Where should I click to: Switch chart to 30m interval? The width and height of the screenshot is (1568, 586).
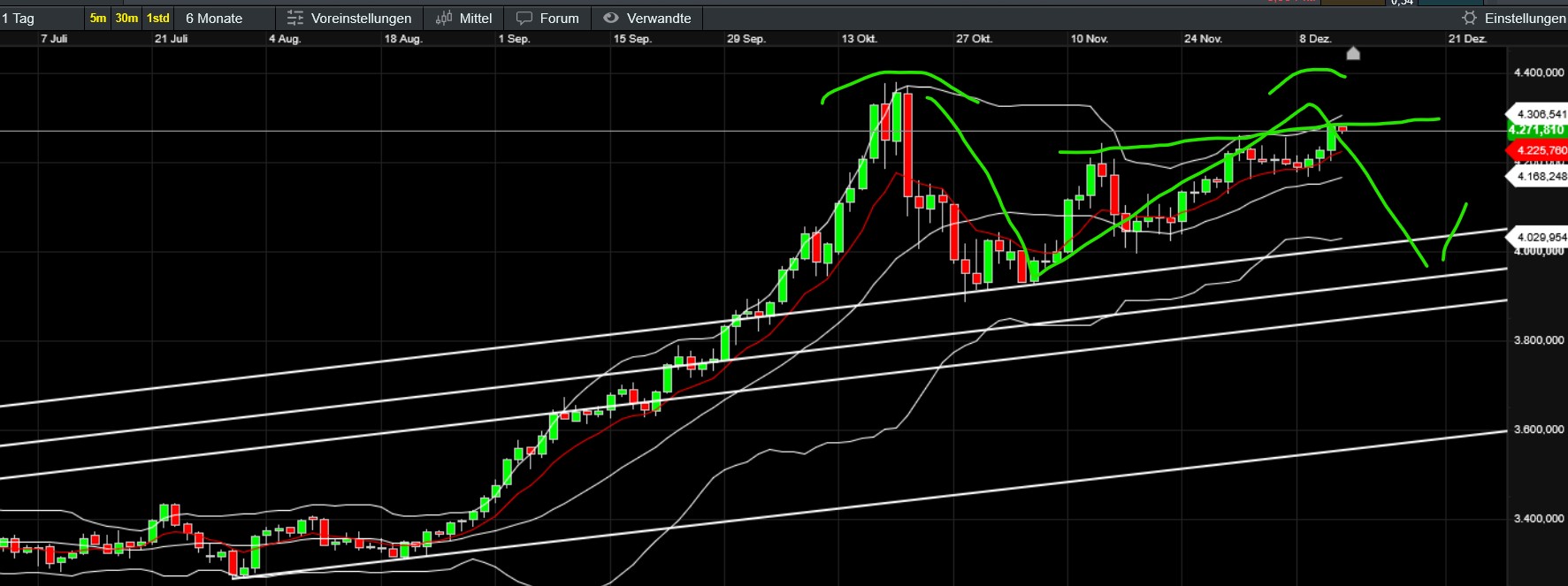[x=126, y=18]
